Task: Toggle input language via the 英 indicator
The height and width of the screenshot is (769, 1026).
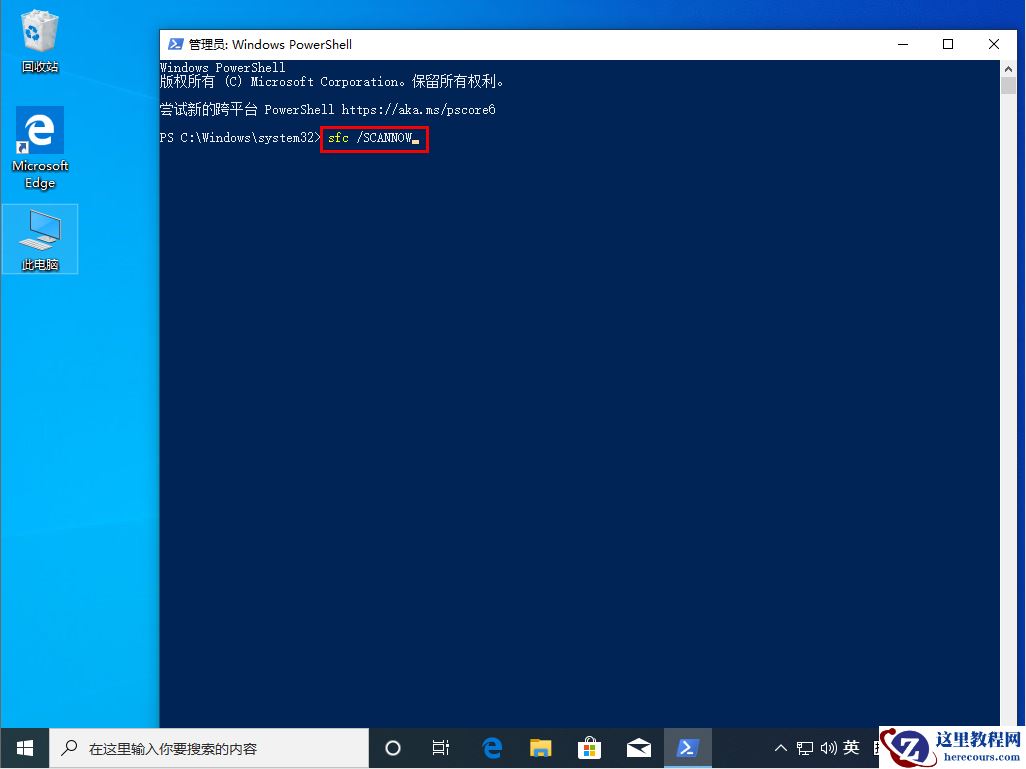Action: (852, 747)
